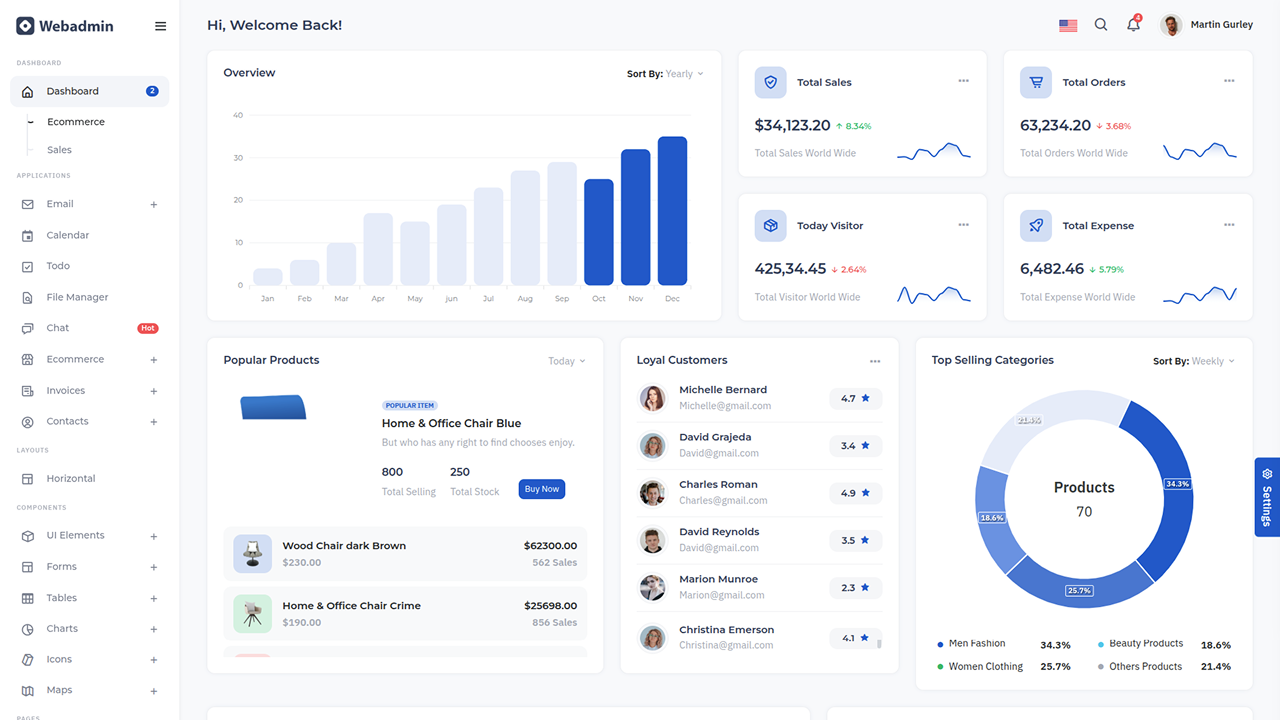
Task: Open the Today dropdown in Popular Products
Action: pos(566,360)
